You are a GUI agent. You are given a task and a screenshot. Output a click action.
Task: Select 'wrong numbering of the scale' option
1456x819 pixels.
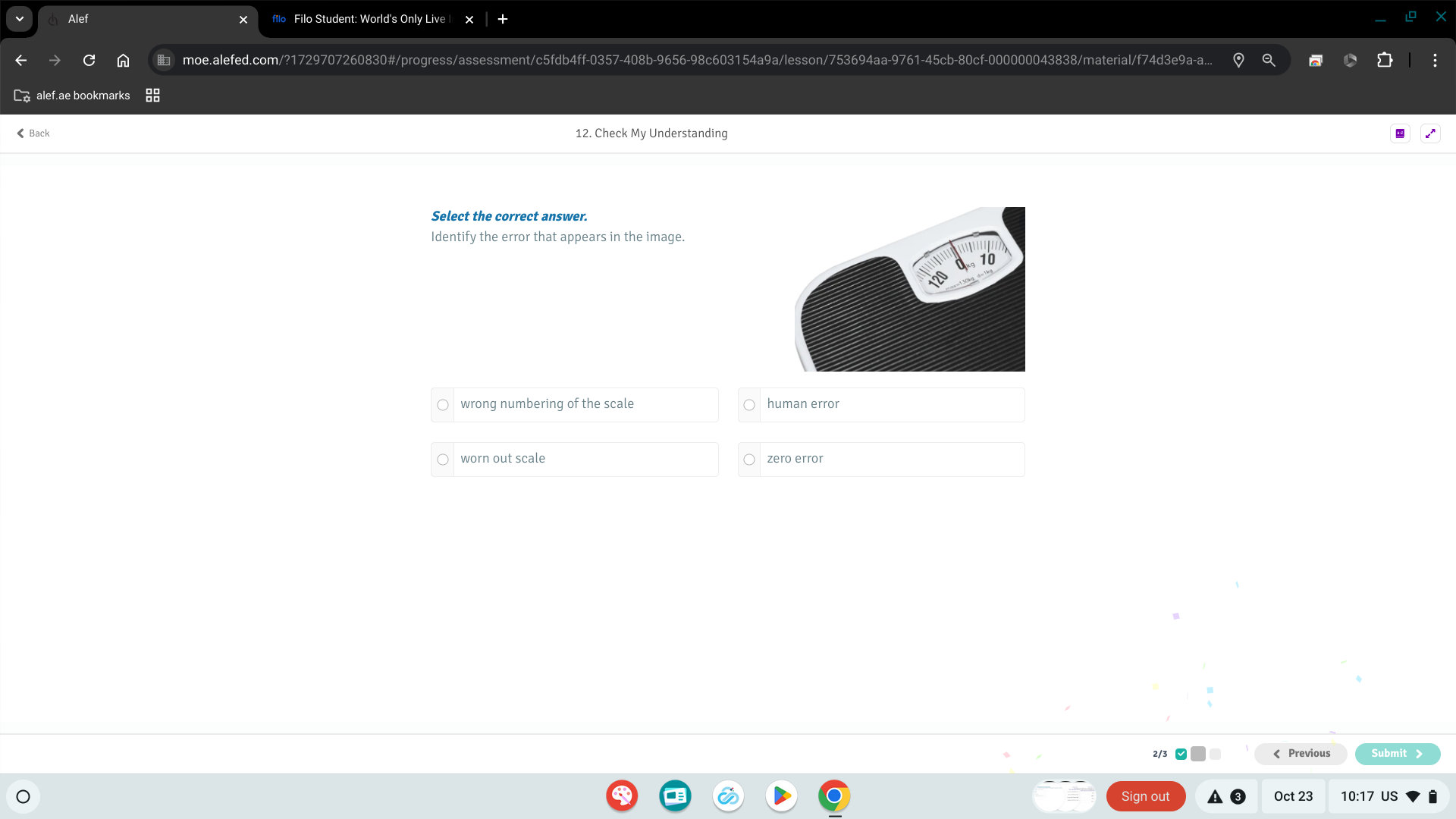coord(443,405)
